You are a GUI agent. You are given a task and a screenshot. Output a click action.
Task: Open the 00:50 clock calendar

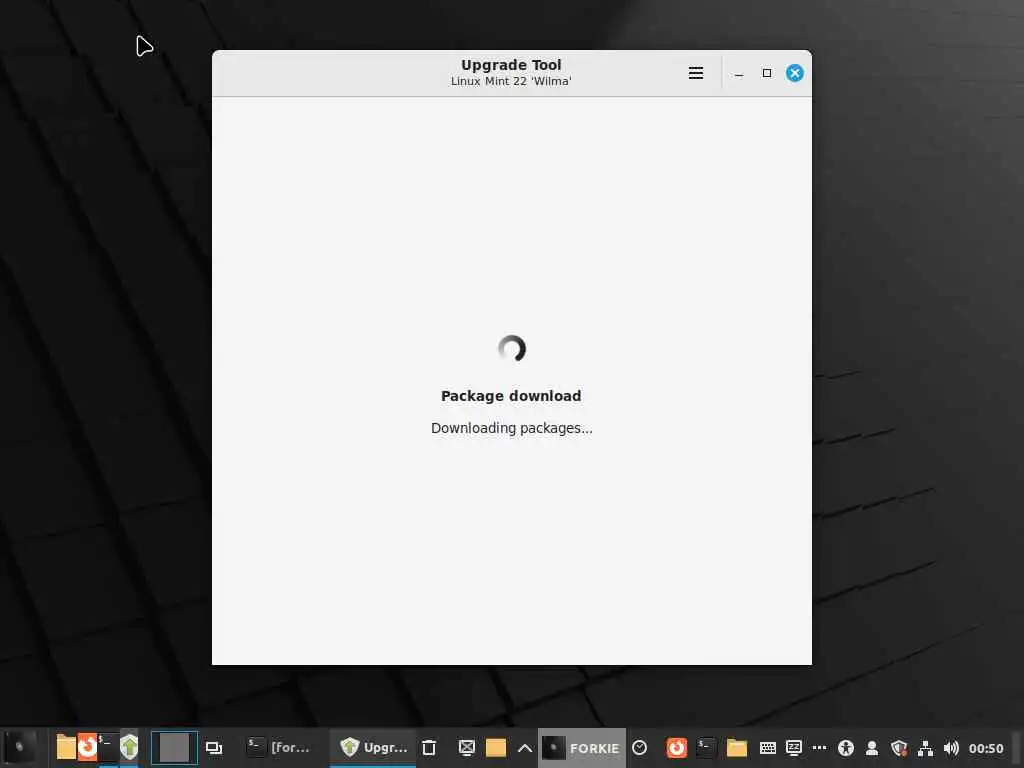[985, 748]
